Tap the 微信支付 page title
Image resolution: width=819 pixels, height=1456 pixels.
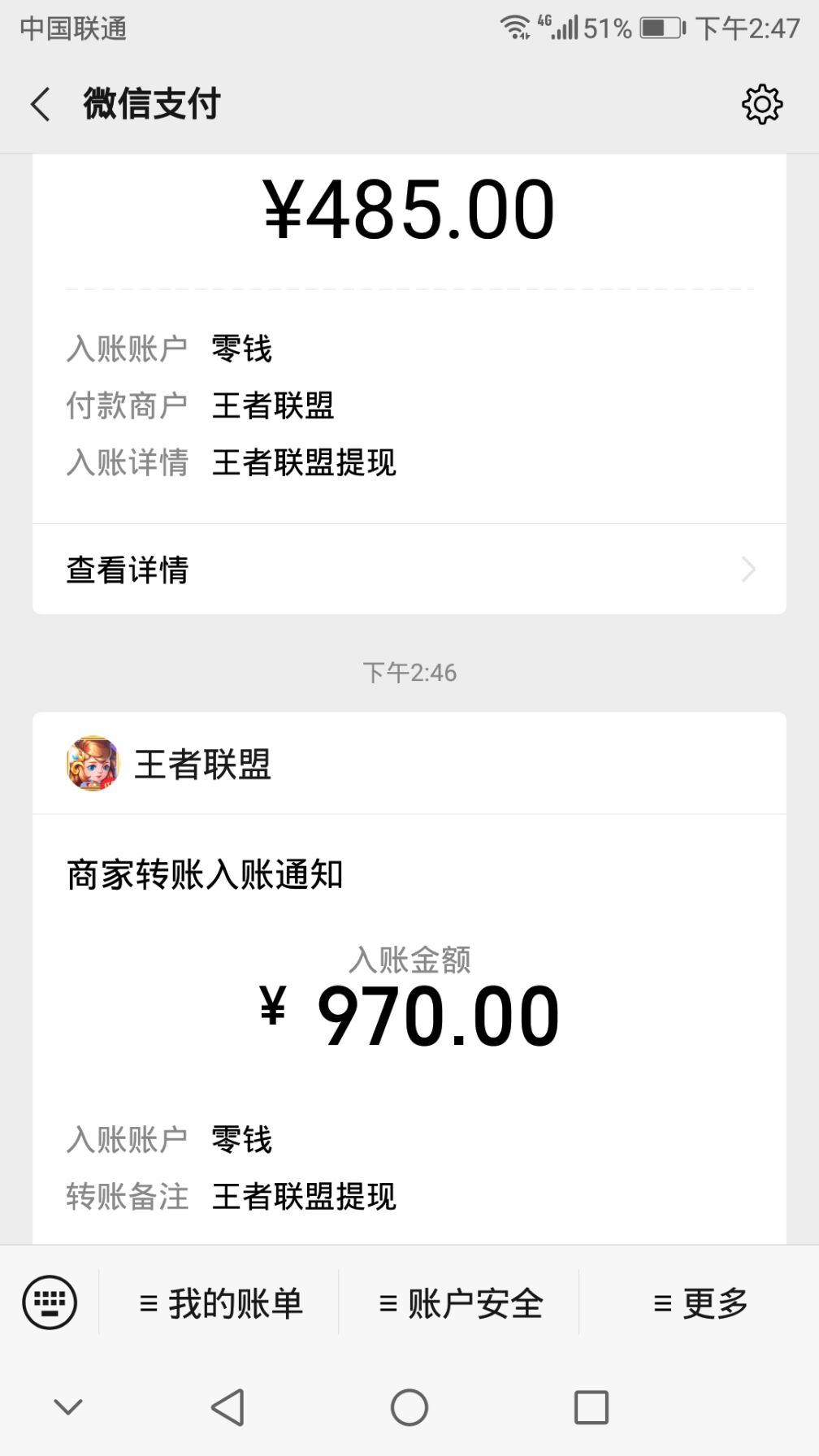152,104
